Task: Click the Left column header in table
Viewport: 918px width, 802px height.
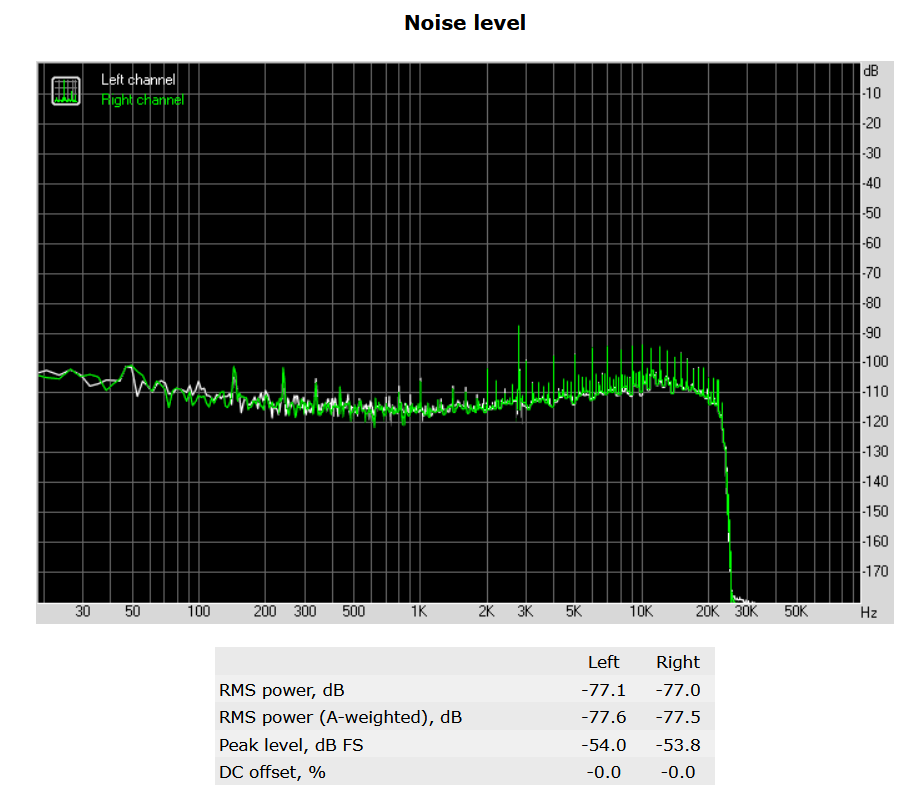Action: 603,662
